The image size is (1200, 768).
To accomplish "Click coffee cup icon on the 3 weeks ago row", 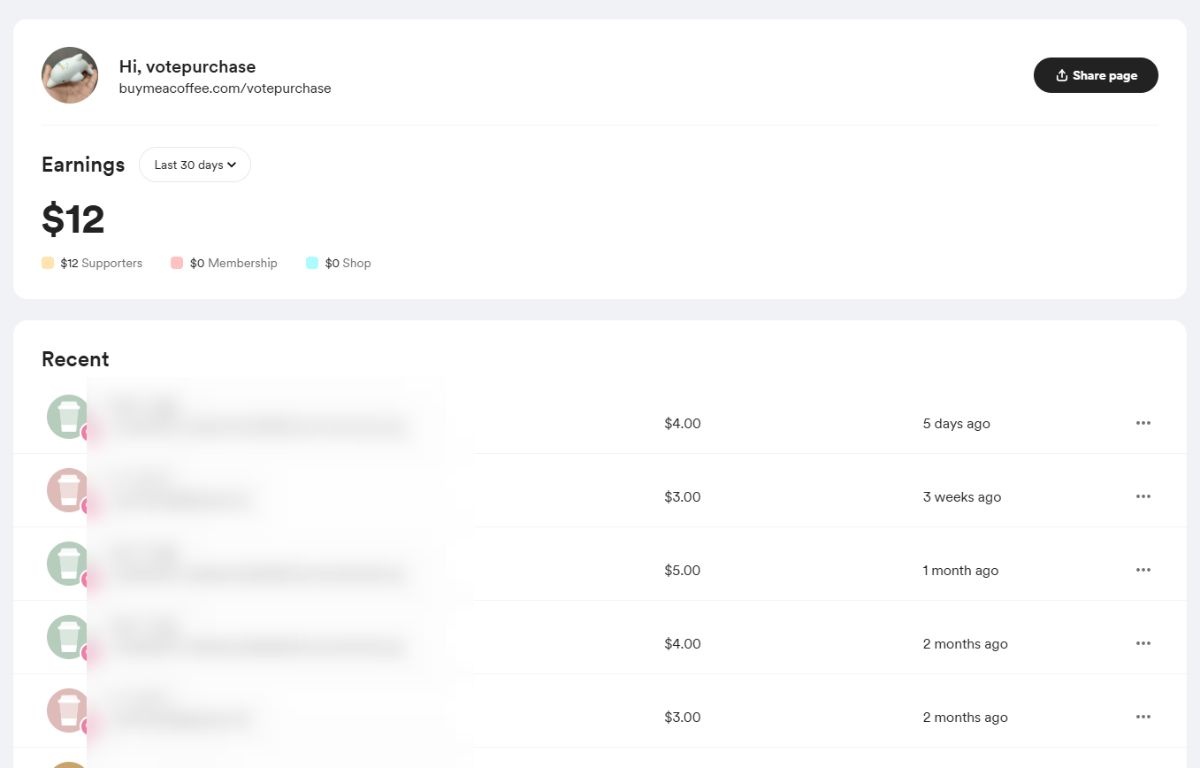I will click(68, 490).
